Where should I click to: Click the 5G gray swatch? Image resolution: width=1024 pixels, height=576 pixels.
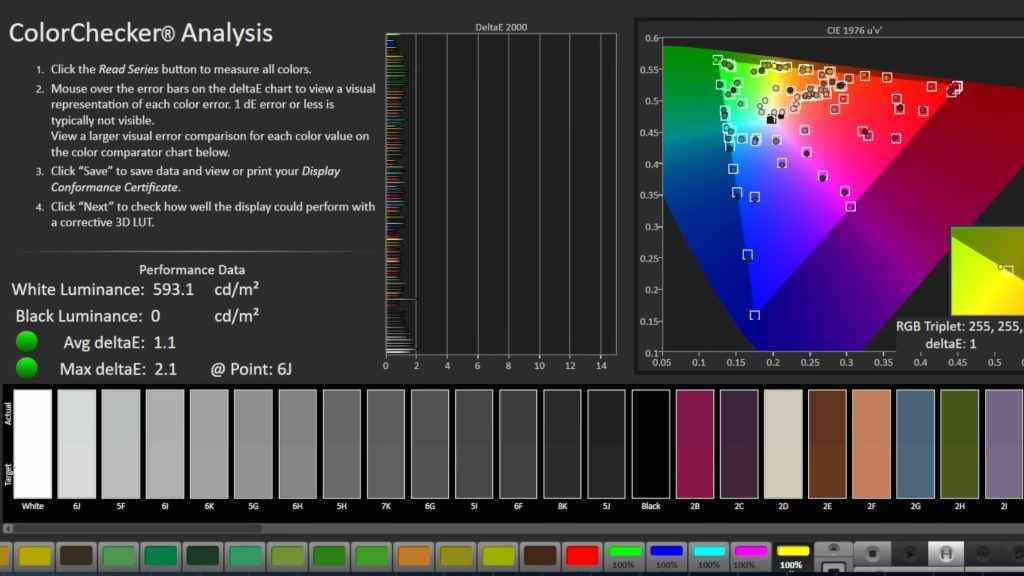[x=253, y=444]
